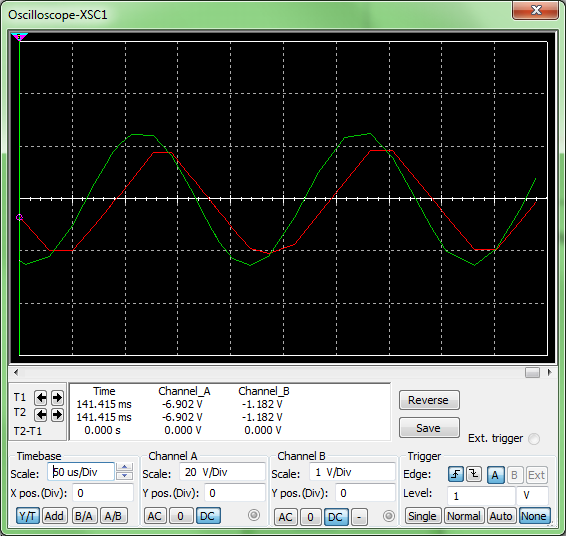Toggle Channel A AC coupling

tap(155, 516)
